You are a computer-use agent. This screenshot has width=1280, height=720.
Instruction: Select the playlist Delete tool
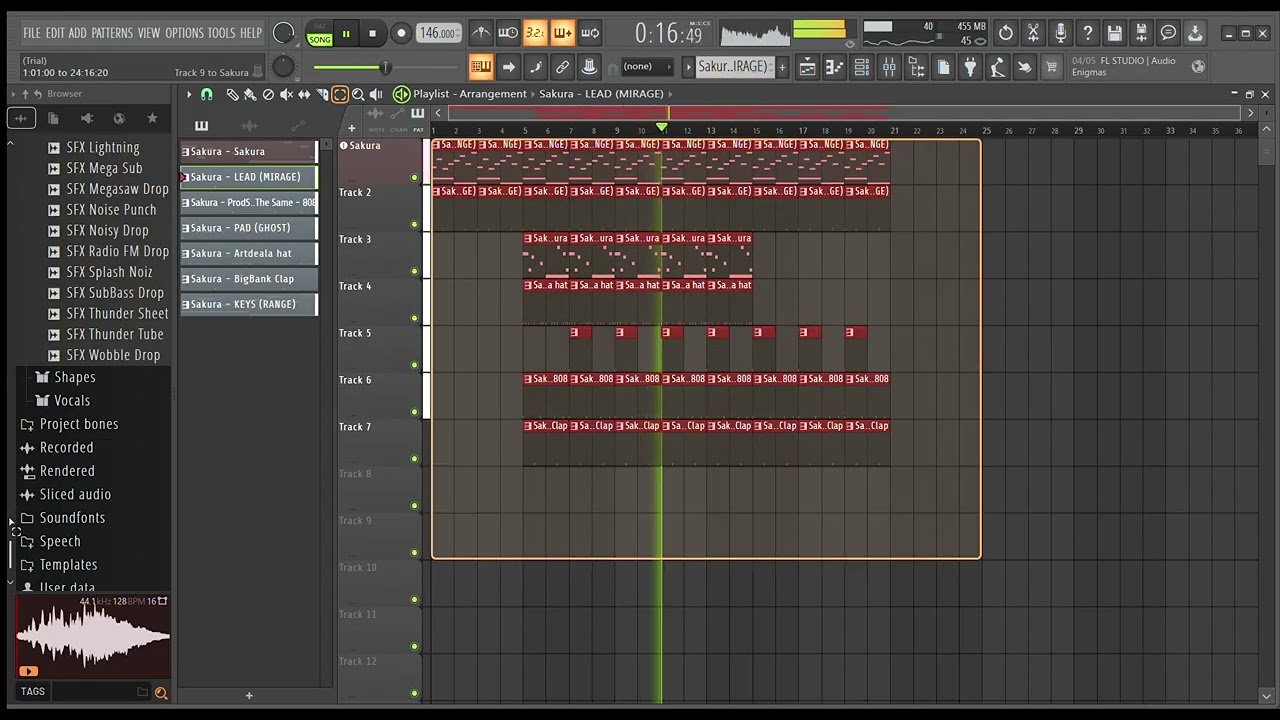(x=268, y=94)
